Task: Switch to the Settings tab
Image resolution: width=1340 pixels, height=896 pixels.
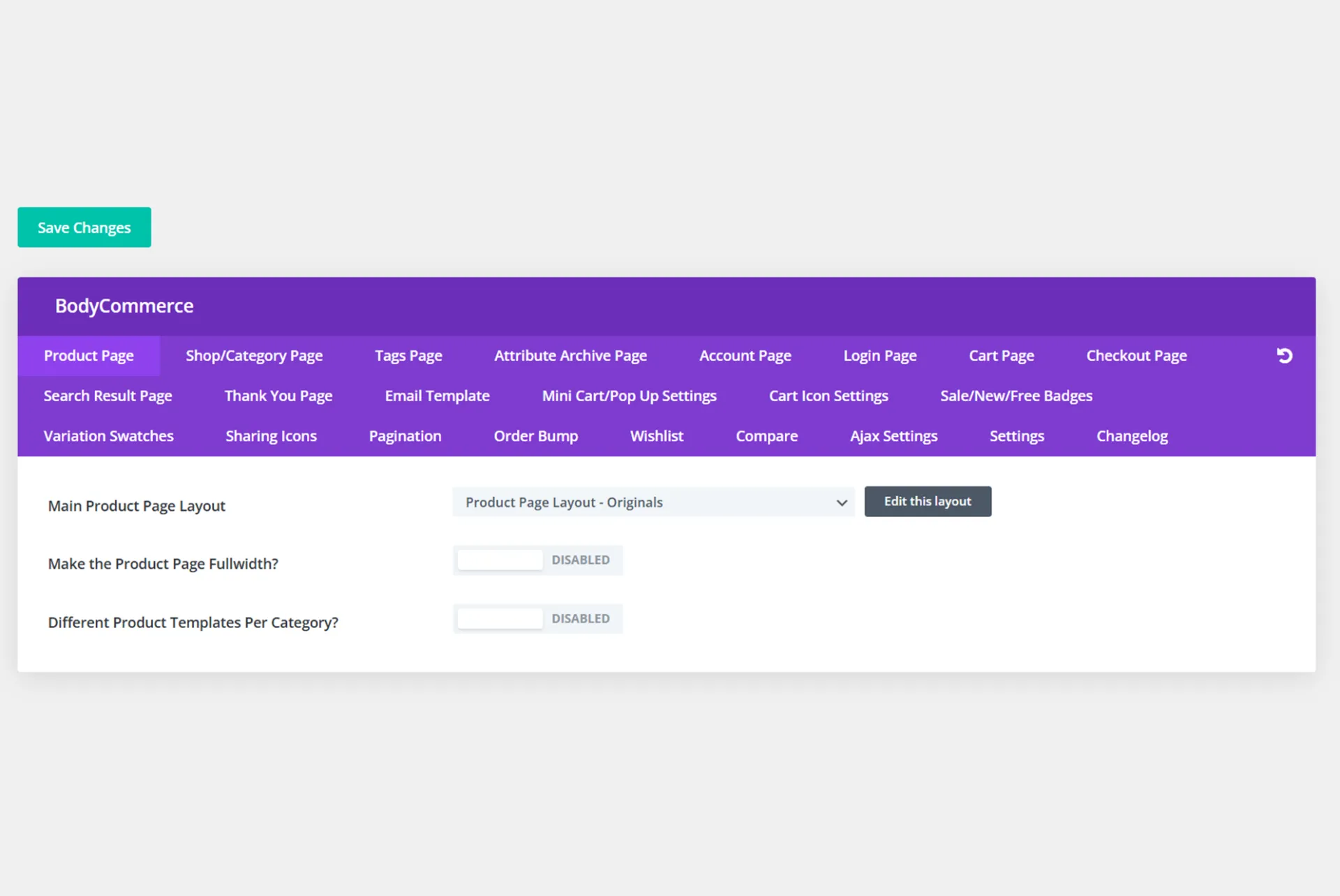Action: coord(1017,436)
